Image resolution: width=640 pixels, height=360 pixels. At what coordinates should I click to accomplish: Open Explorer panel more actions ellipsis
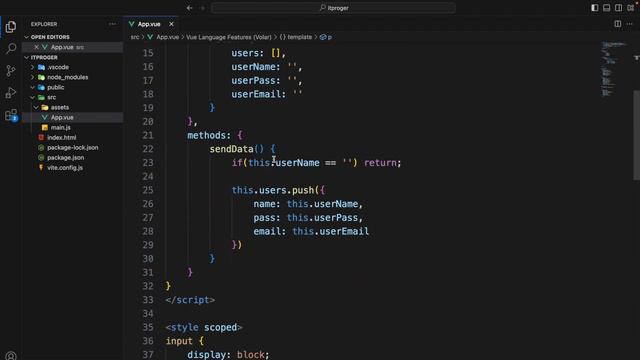coord(112,24)
